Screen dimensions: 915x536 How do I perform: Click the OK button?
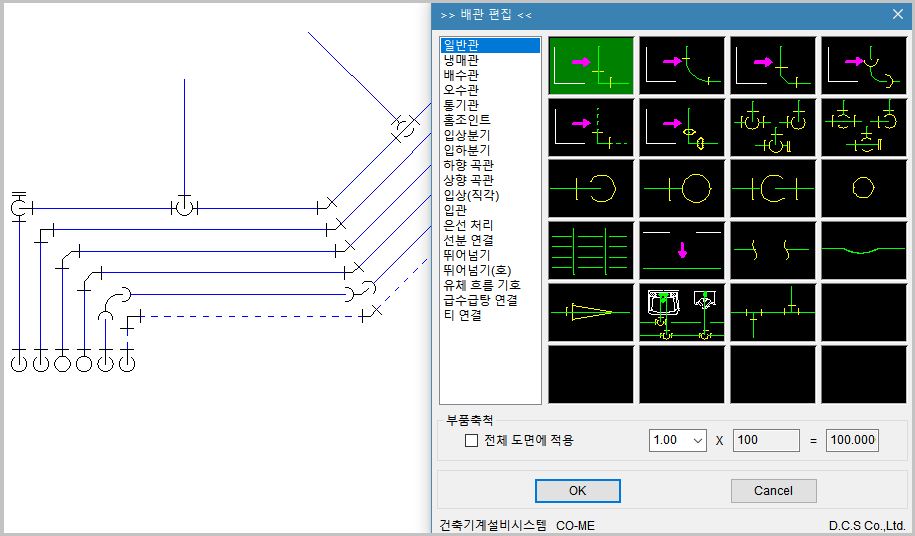577,491
